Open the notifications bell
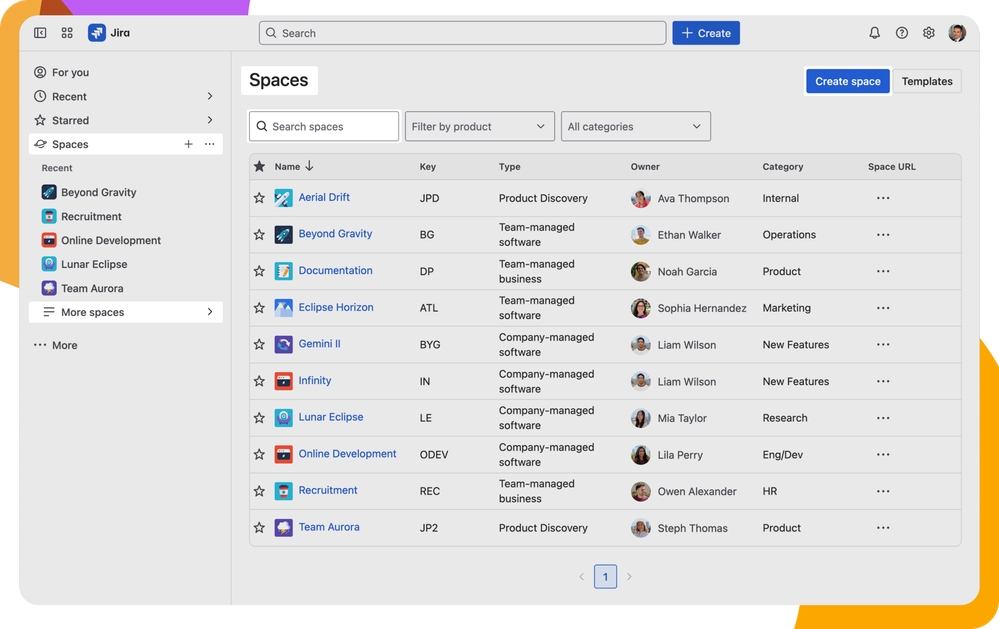Screen dimensions: 999x629 coord(874,33)
